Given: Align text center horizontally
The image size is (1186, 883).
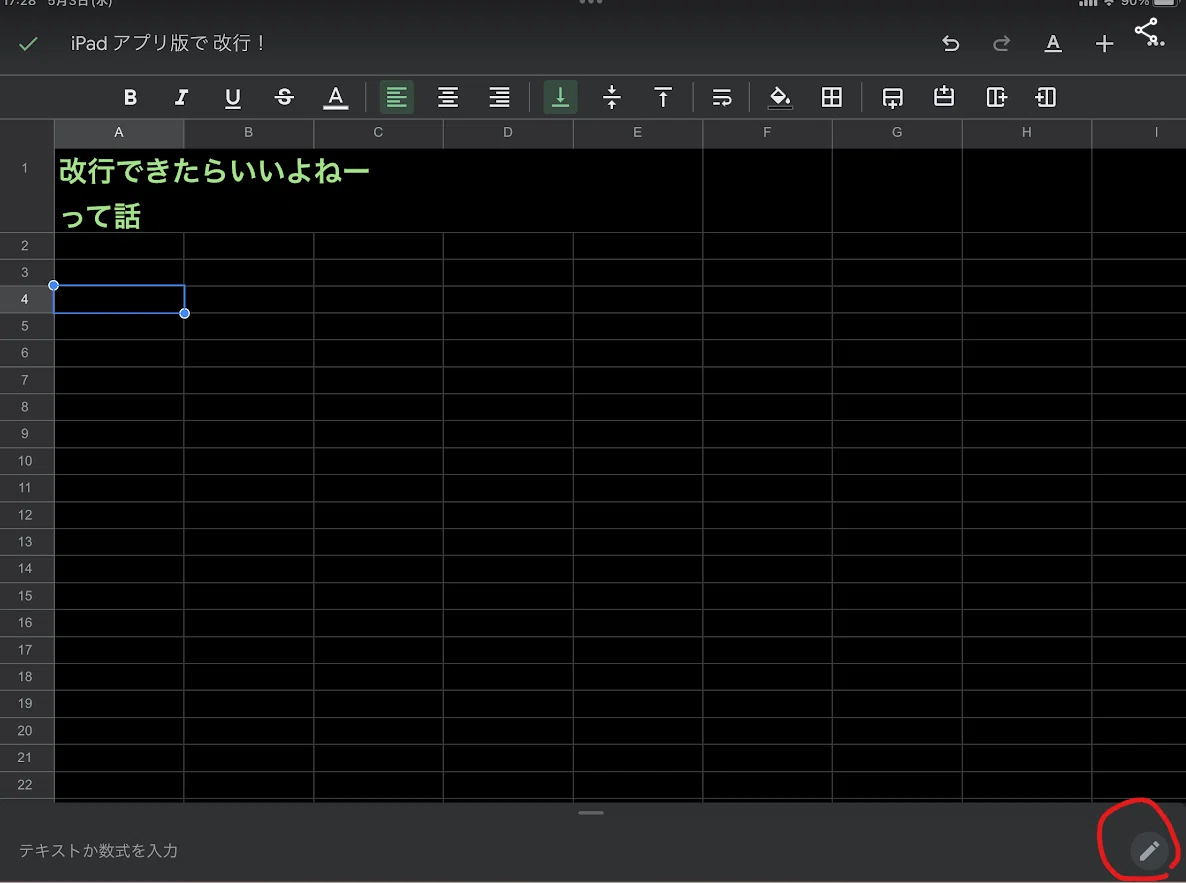Looking at the screenshot, I should 448,97.
